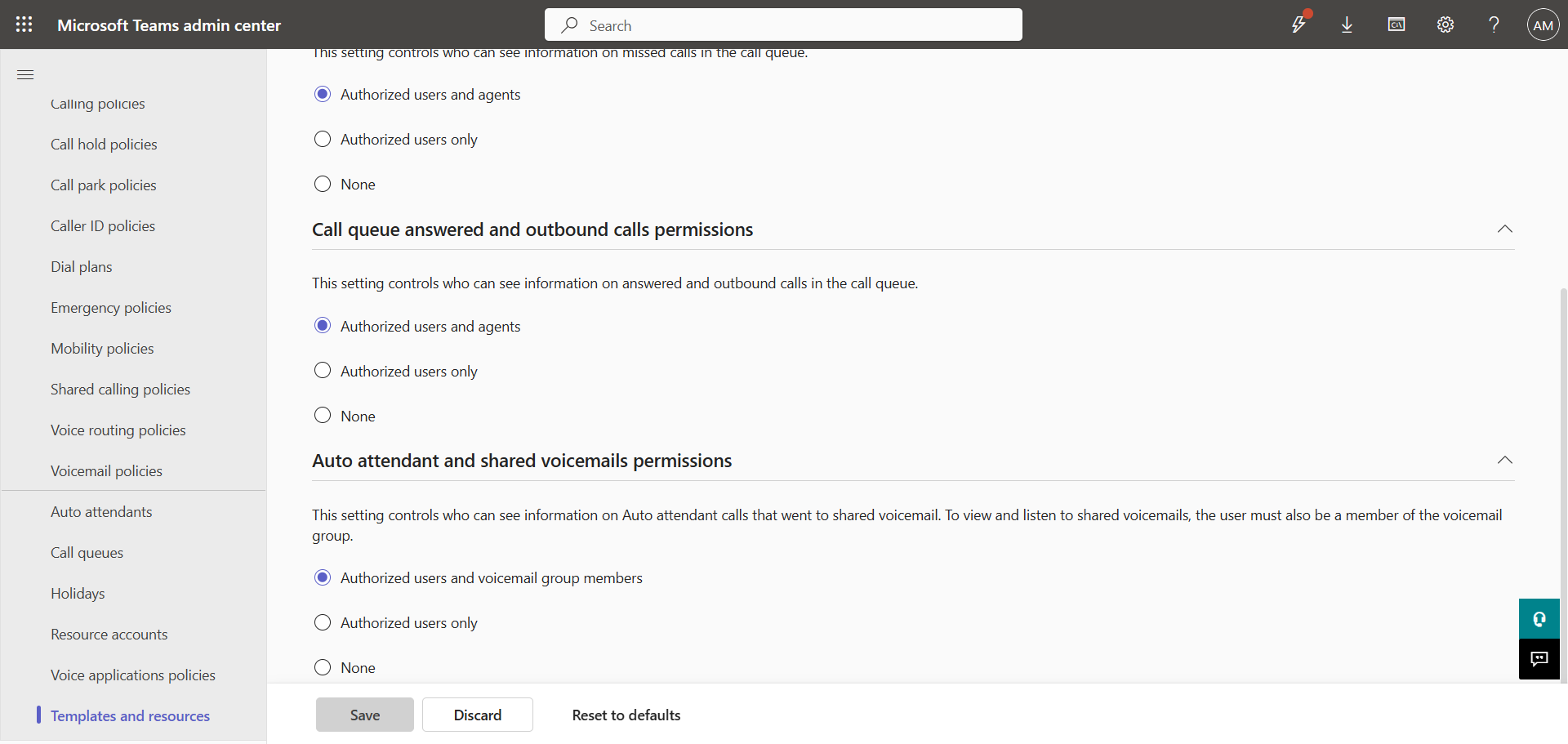Open Mobility policies

click(x=102, y=349)
